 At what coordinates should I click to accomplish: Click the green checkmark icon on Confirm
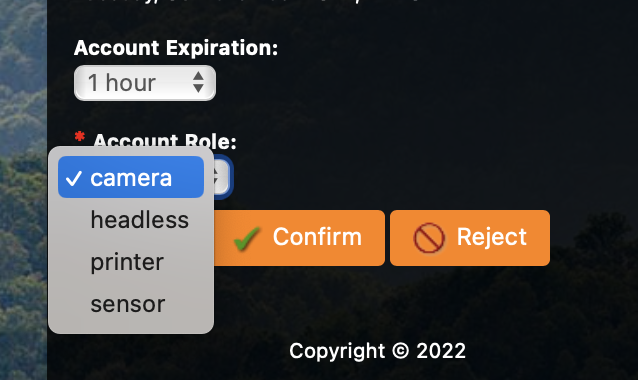[x=247, y=238]
